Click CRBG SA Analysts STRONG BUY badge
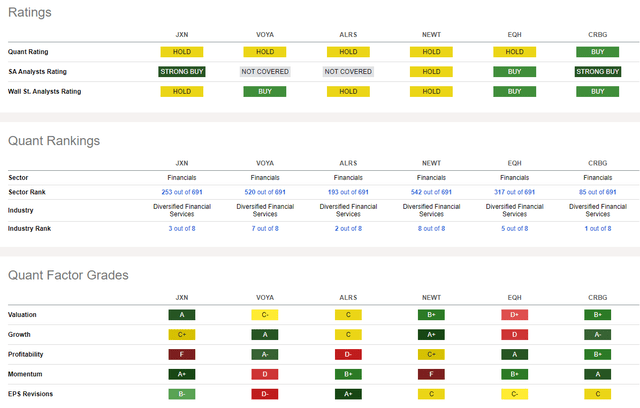640x408 pixels. 598,72
